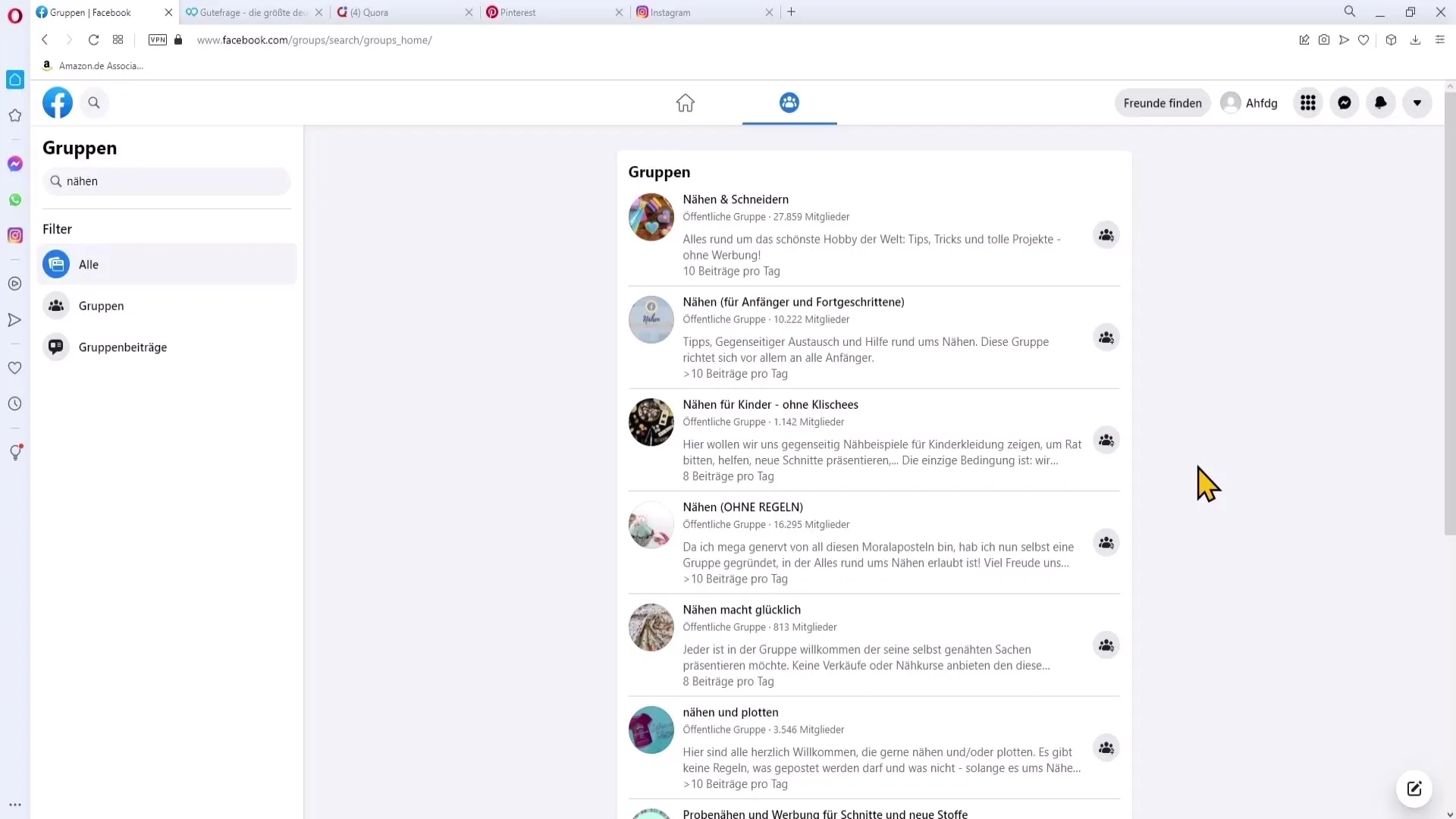
Task: Open nähen und plotten group link
Action: pos(730,712)
